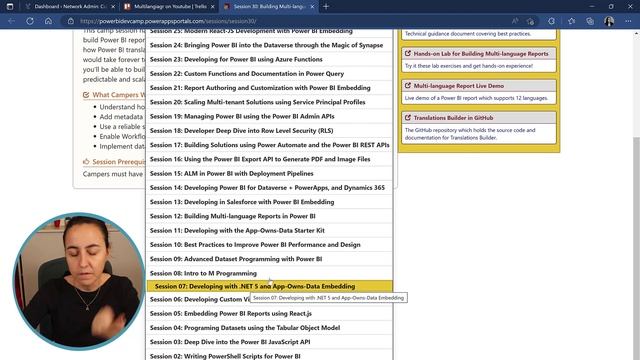Image resolution: width=640 pixels, height=360 pixels.
Task: Open the Settings and more ellipsis menu
Action: pos(628,21)
